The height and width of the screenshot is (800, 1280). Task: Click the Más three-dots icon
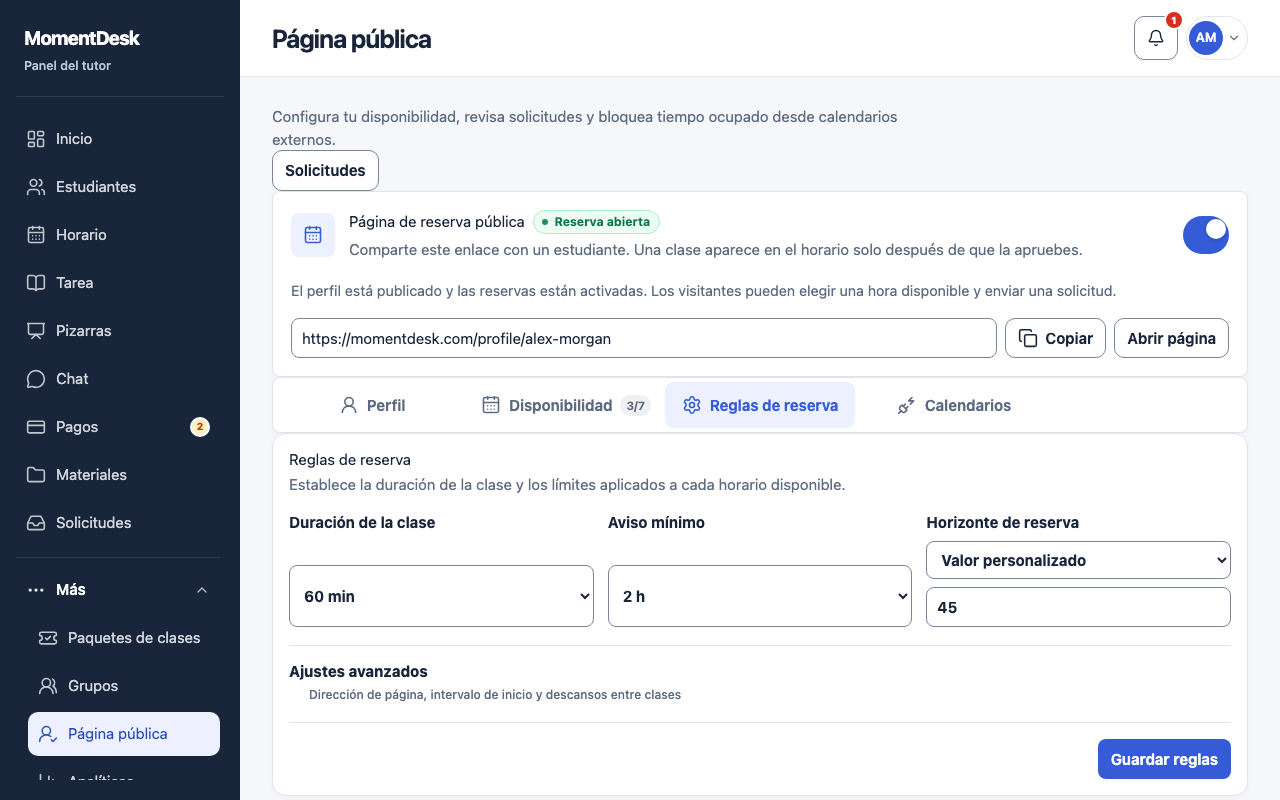36,590
